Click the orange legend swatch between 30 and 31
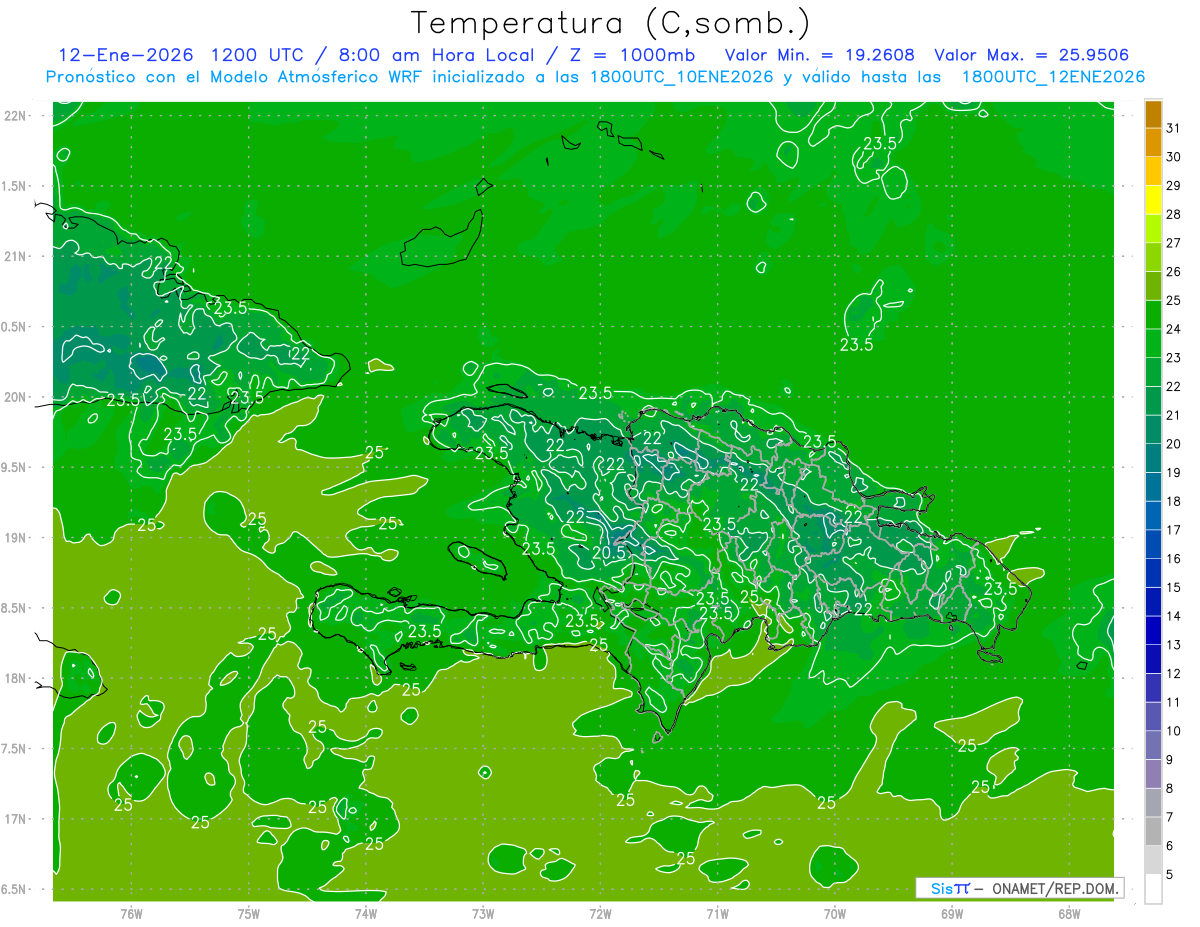 [1153, 142]
